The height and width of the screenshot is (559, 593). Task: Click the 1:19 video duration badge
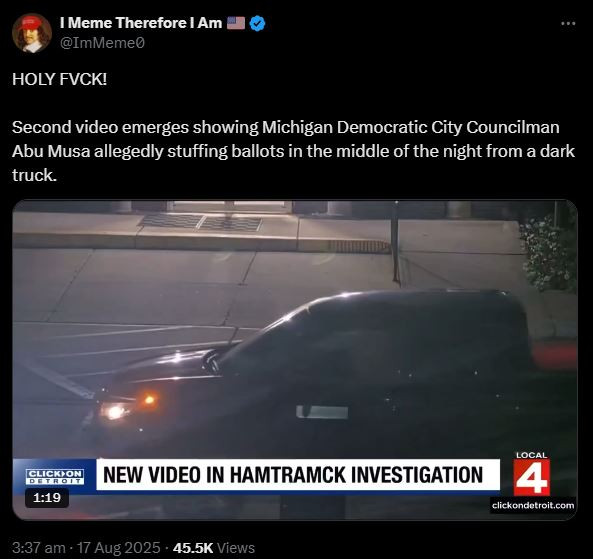[47, 498]
